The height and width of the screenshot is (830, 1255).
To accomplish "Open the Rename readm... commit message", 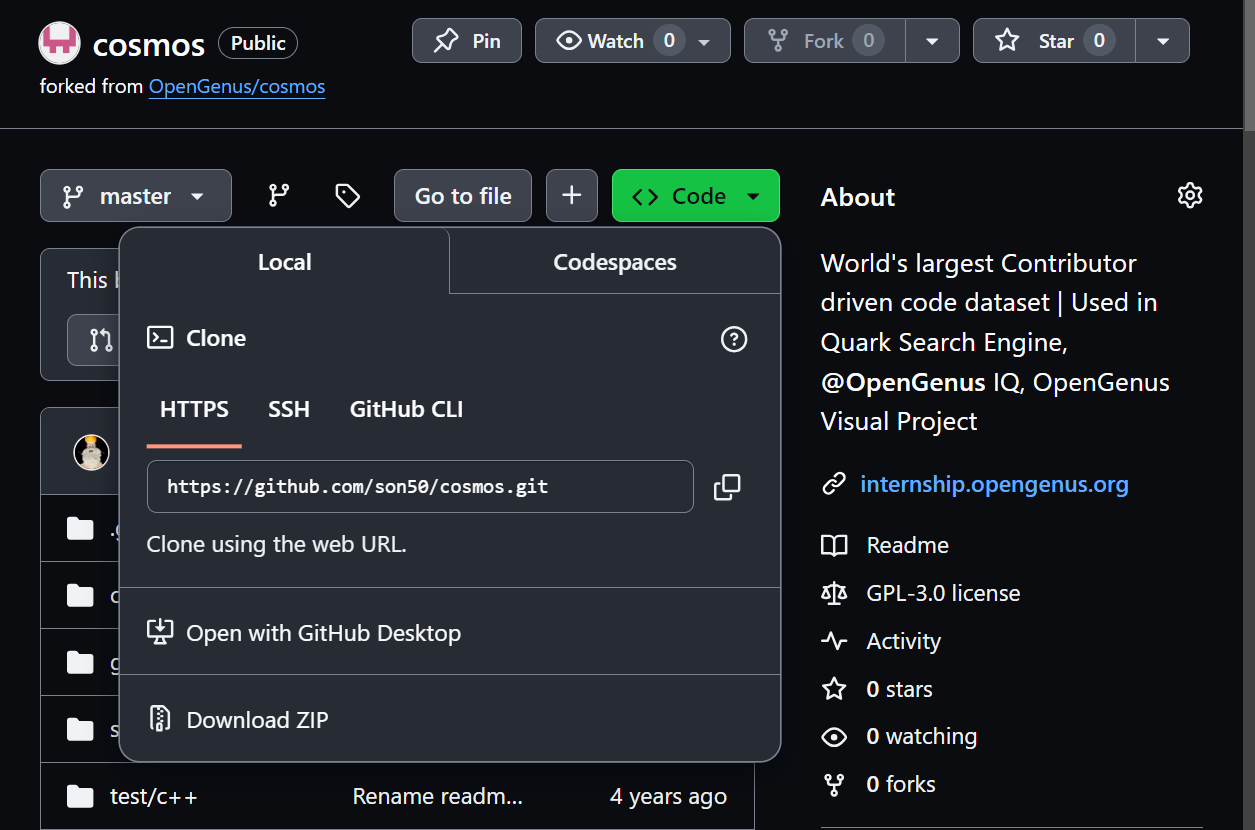I will point(437,797).
